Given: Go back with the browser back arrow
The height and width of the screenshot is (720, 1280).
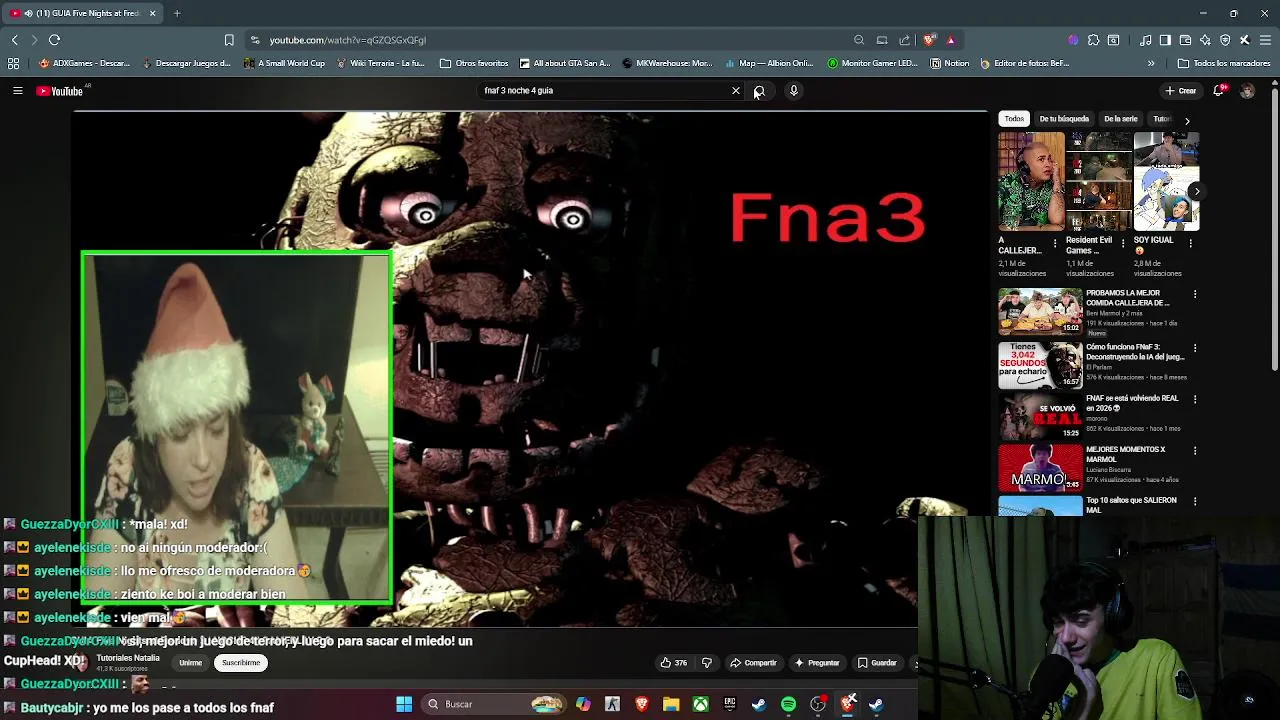Looking at the screenshot, I should coord(14,40).
